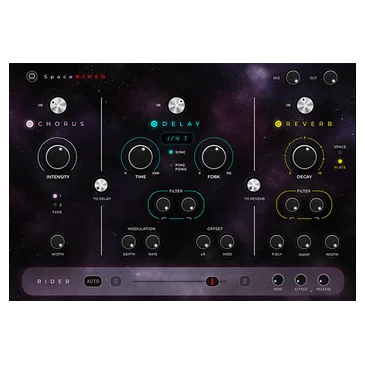Click the Delay FDBK knob
Image resolution: width=365 pixels, height=365 pixels.
click(x=214, y=157)
